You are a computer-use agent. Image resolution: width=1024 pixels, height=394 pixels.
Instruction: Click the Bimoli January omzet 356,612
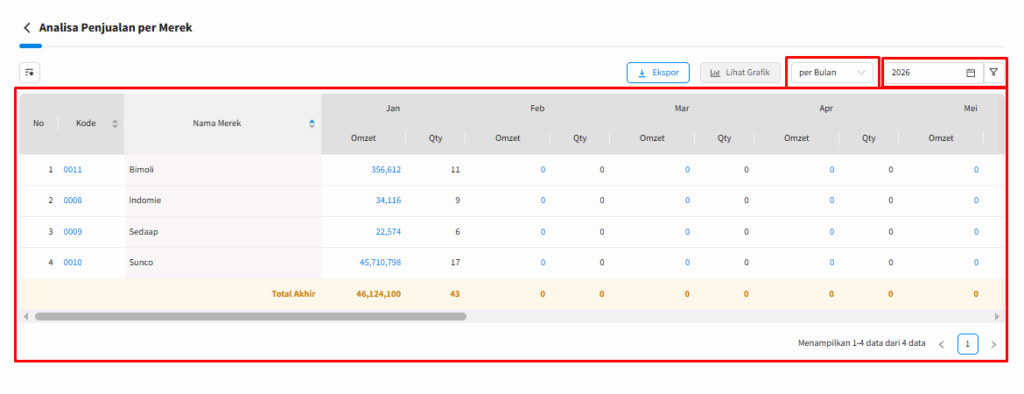[386, 169]
